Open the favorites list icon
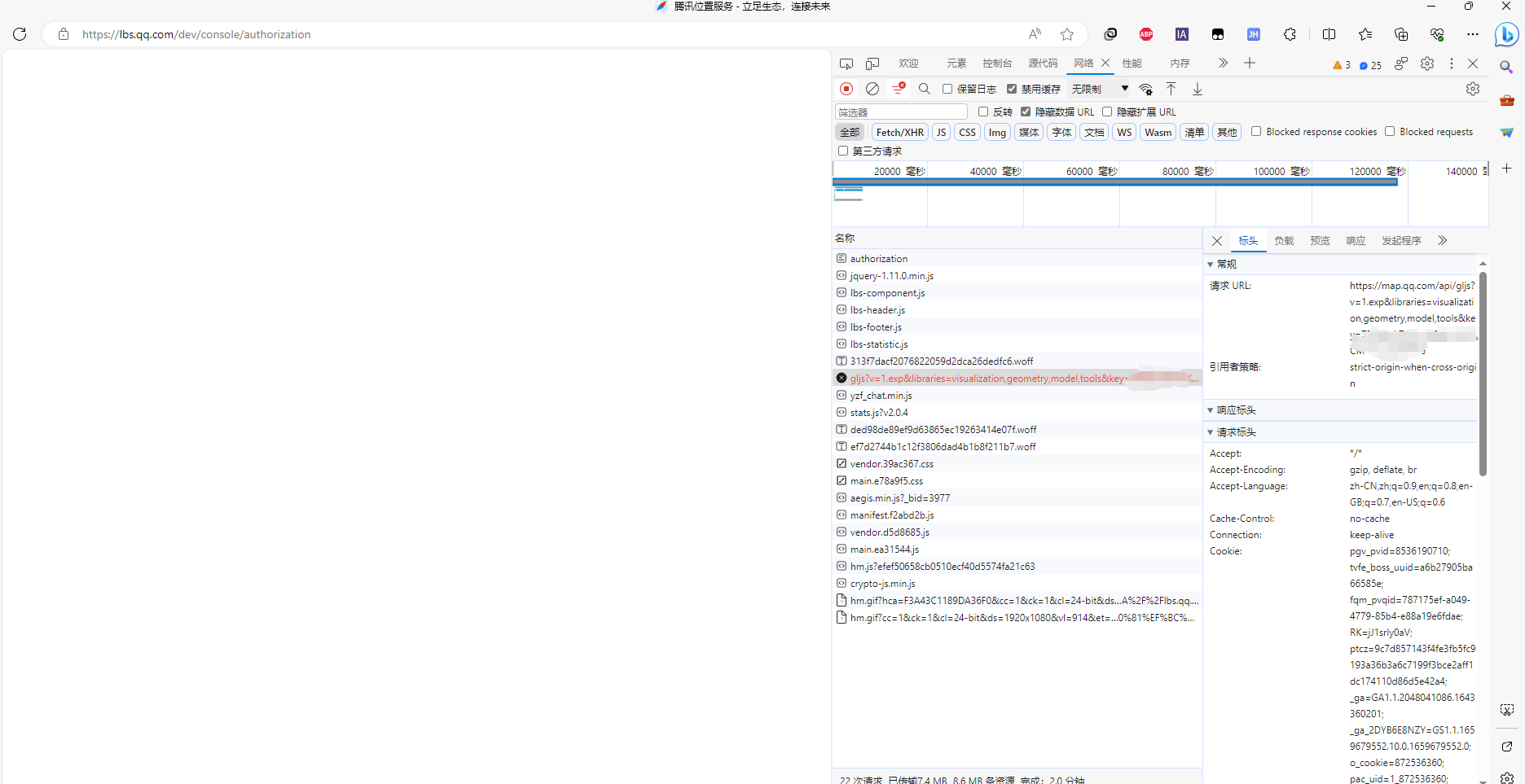 click(1365, 34)
